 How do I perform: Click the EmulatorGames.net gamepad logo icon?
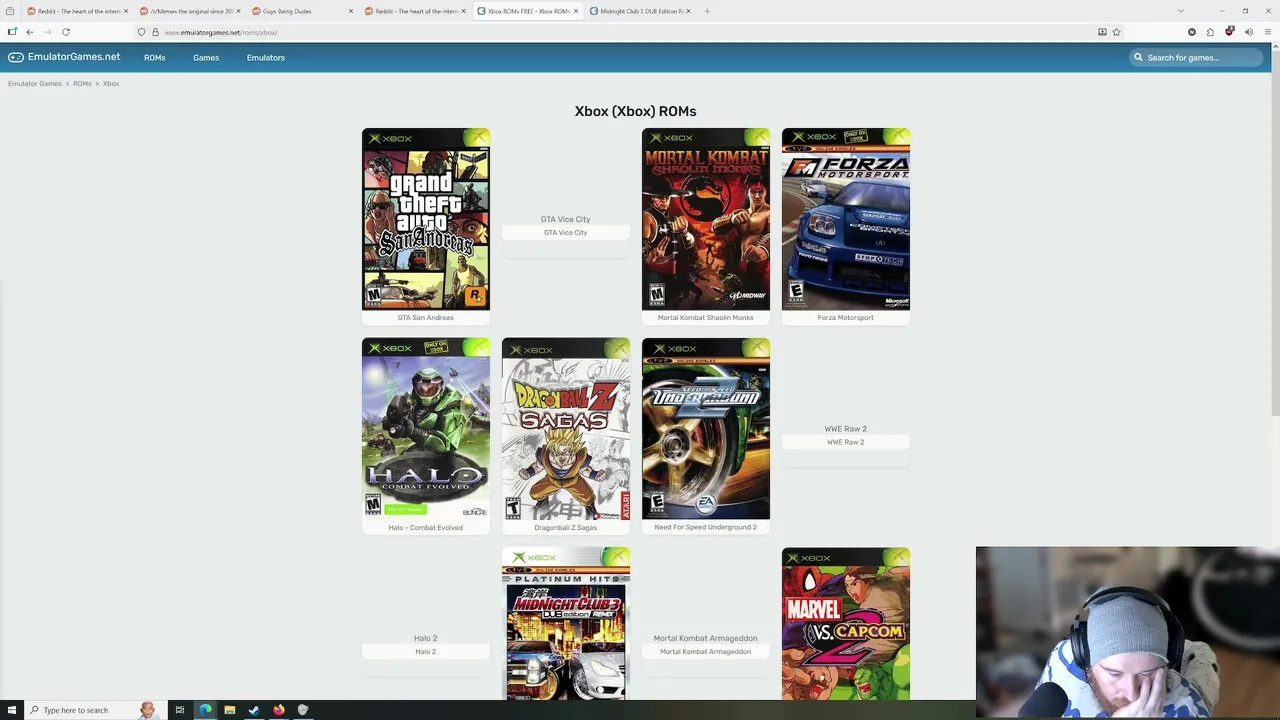15,57
